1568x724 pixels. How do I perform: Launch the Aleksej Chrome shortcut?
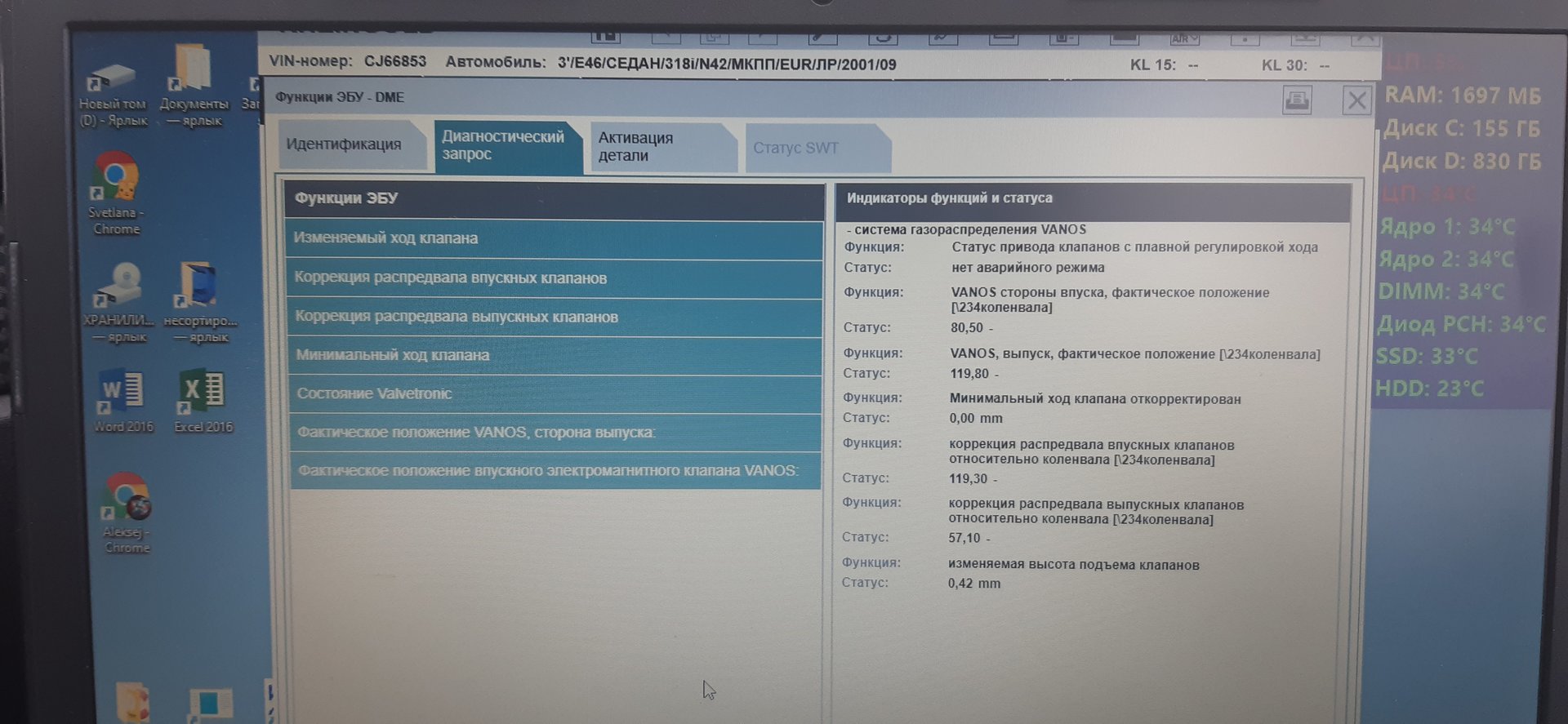(127, 513)
